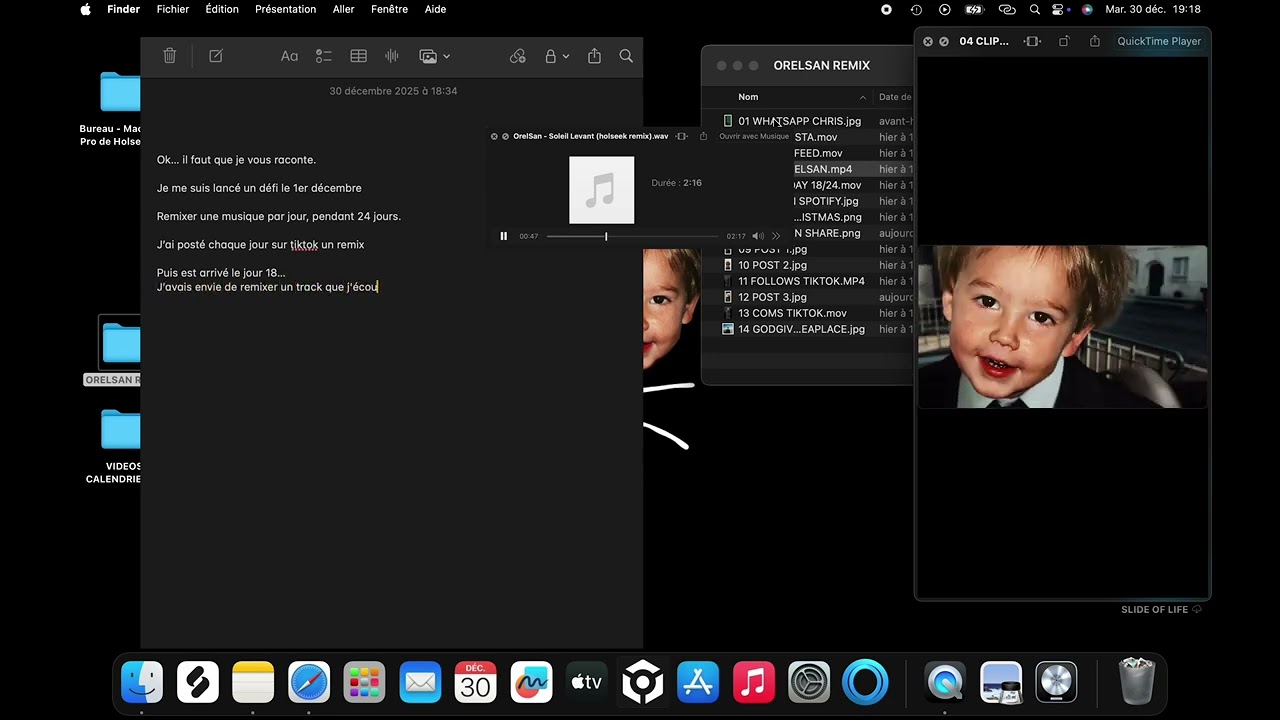Sort Finder list by the Date column
The width and height of the screenshot is (1280, 720).
[895, 97]
